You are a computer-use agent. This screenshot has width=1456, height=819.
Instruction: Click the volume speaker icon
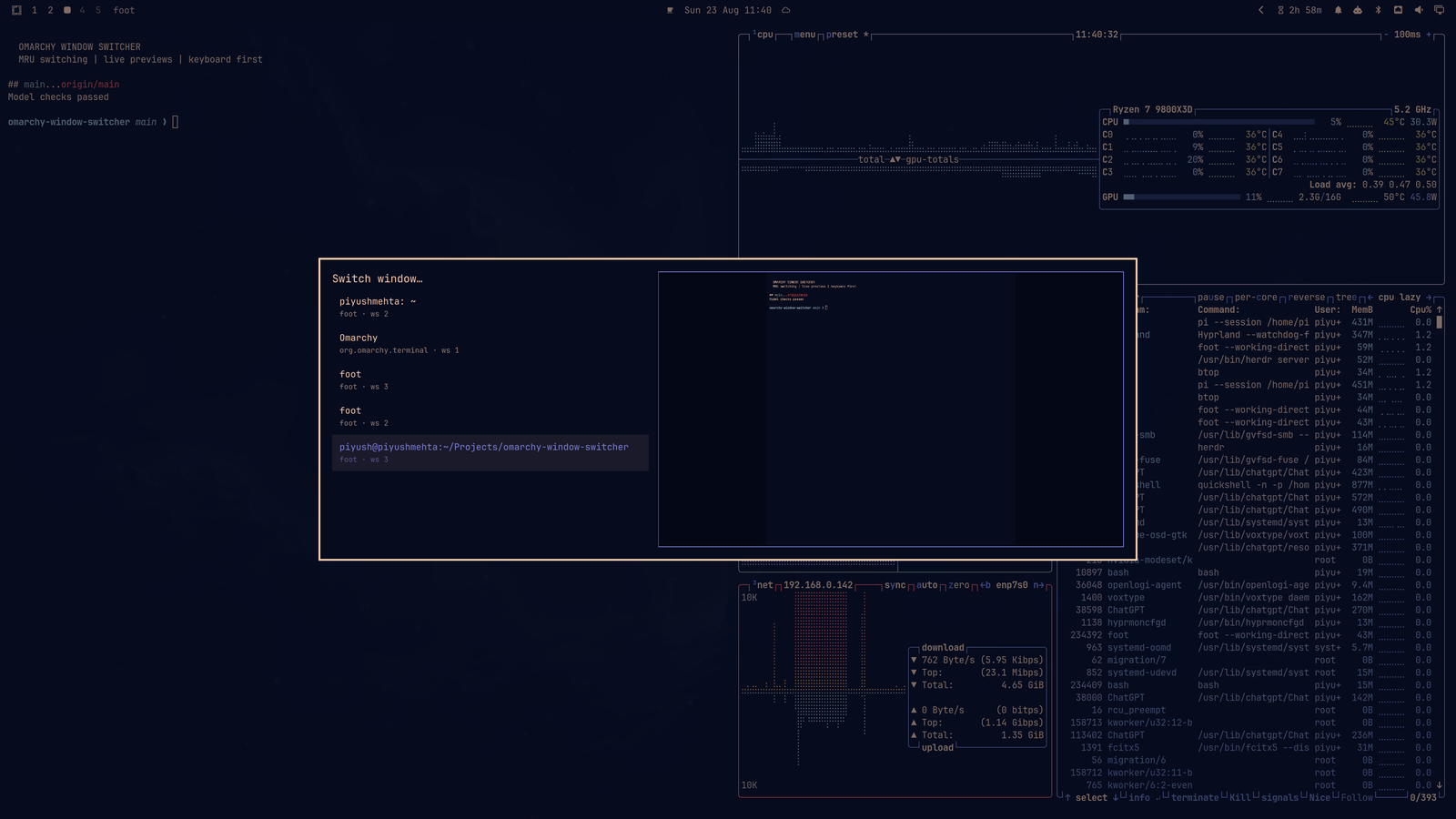click(1418, 10)
